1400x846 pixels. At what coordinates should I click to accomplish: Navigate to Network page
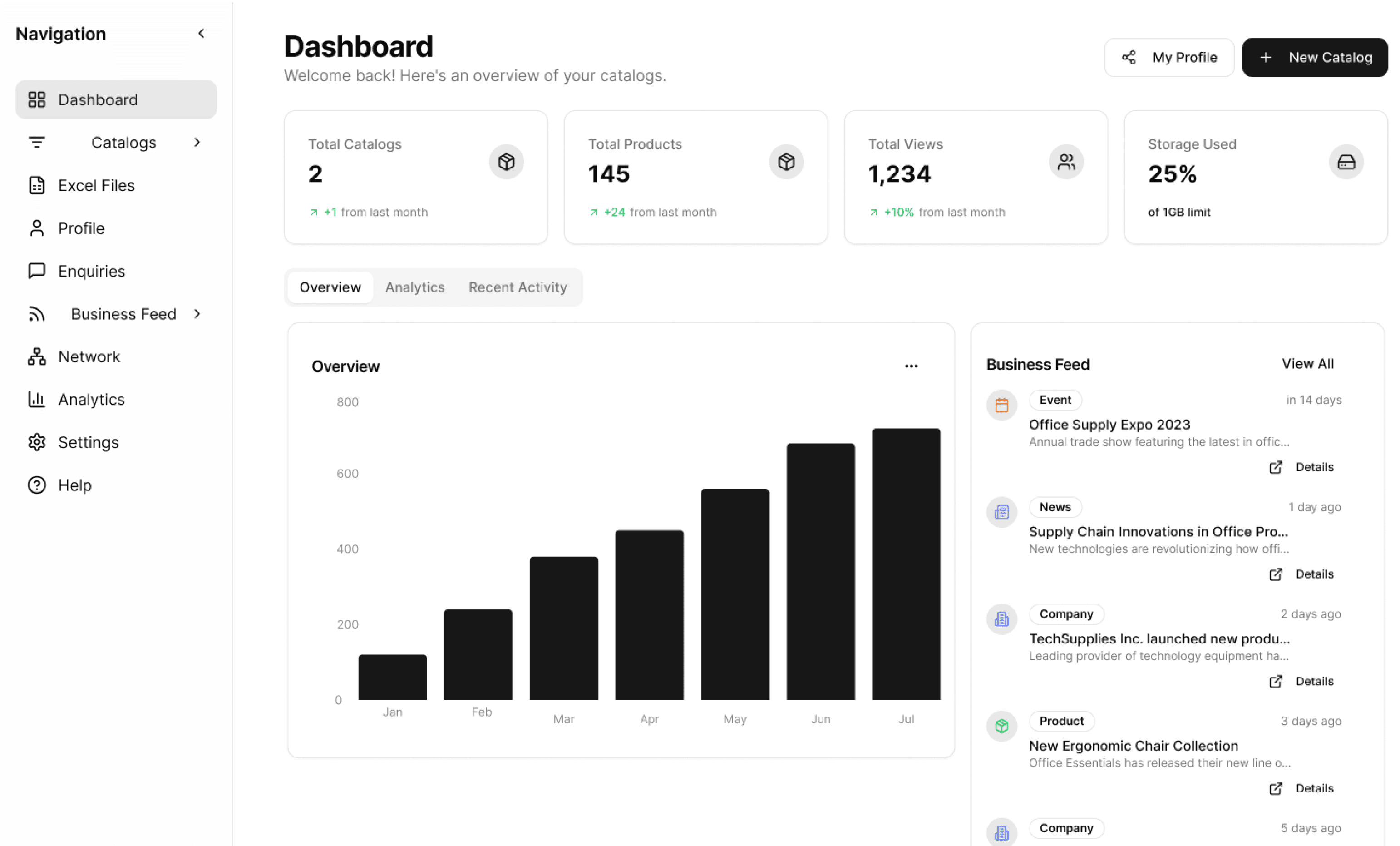pos(116,356)
